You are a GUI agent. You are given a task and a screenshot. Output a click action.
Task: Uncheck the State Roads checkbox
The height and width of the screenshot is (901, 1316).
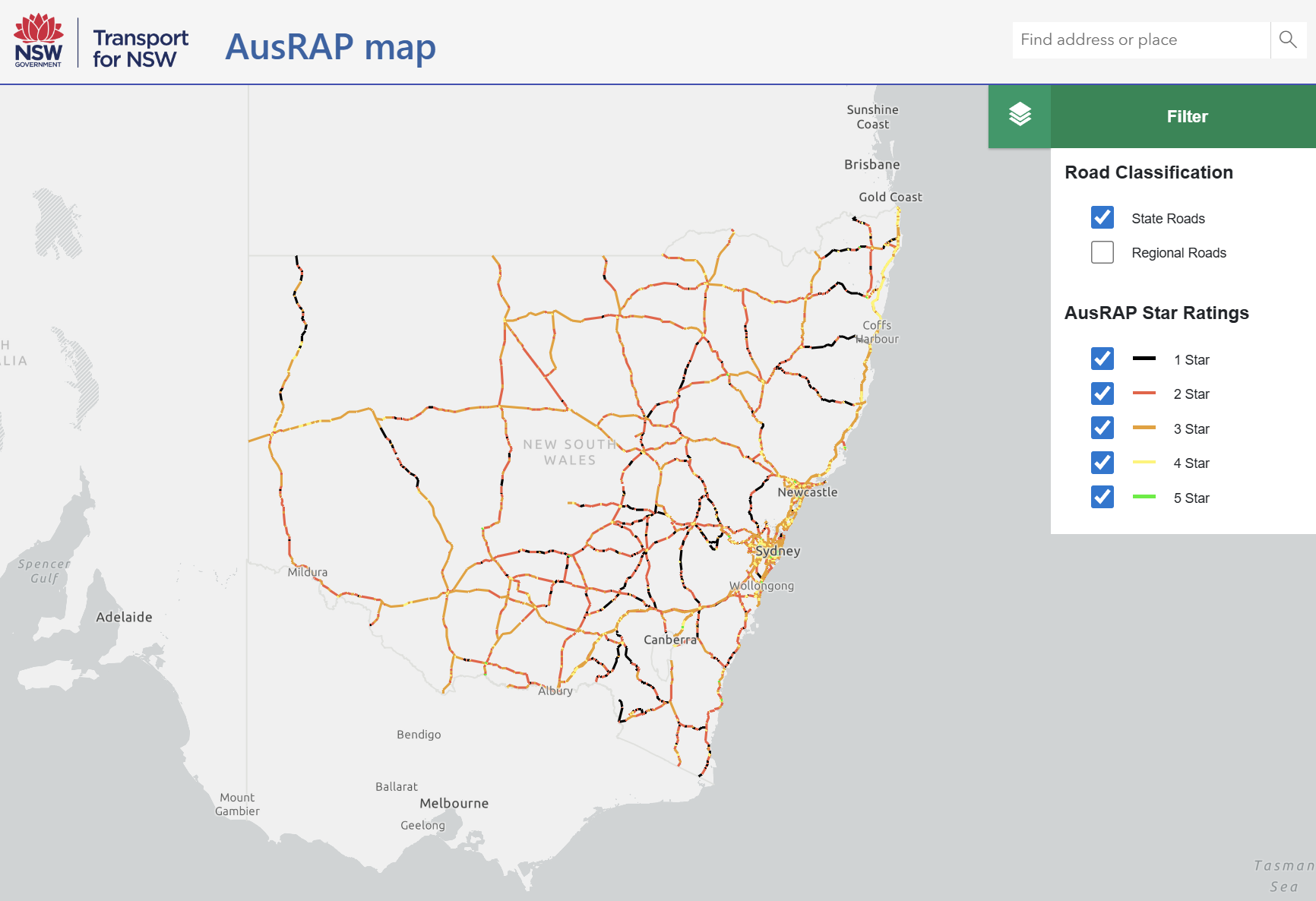coord(1102,218)
